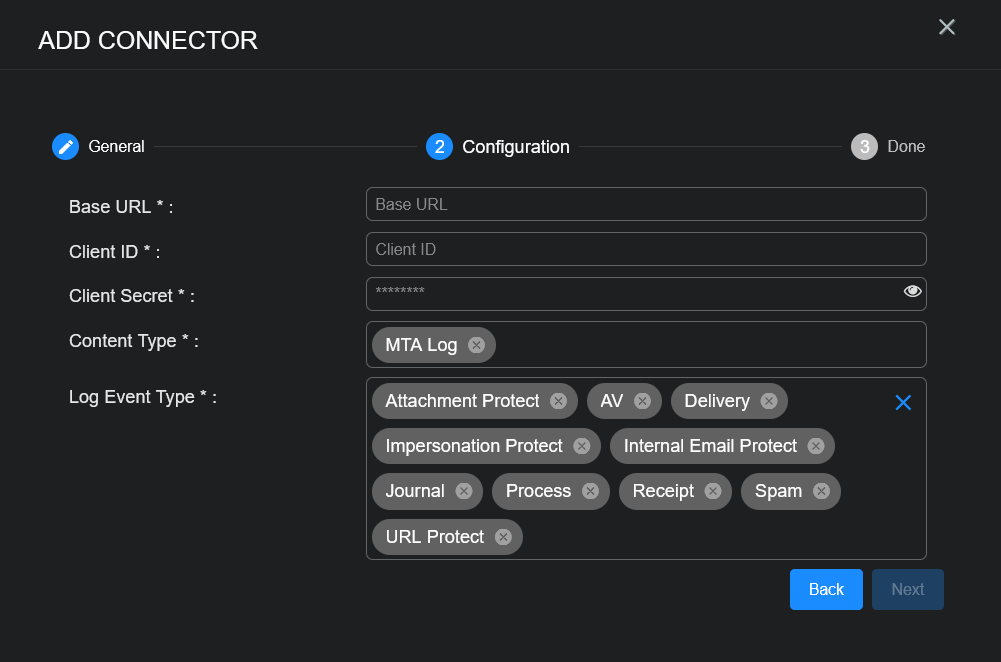Show the Client Secret value

[x=912, y=291]
